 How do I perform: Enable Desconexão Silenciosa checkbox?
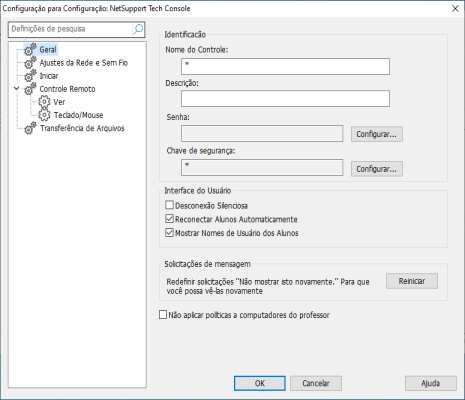coord(170,205)
